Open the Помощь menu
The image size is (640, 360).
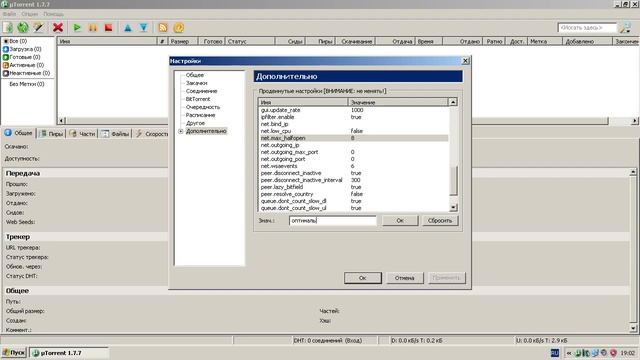(53, 14)
